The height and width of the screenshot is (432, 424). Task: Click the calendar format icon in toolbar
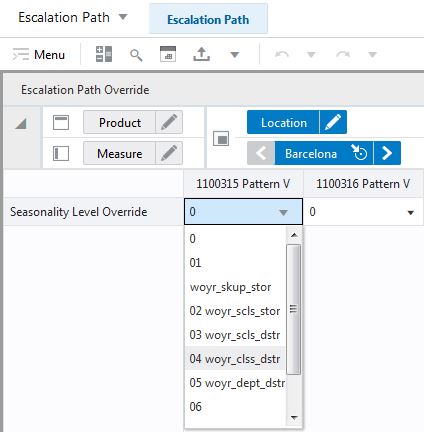pyautogui.click(x=168, y=54)
